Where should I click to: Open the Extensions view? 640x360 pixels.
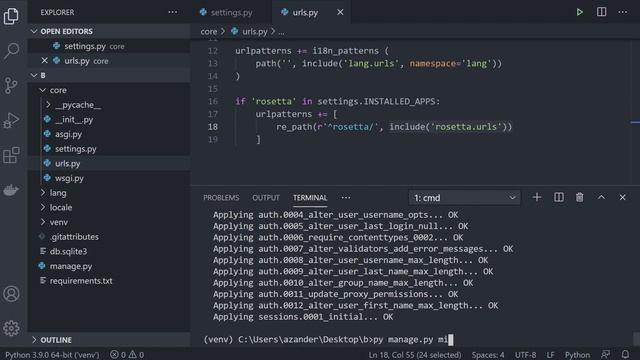(x=11, y=155)
